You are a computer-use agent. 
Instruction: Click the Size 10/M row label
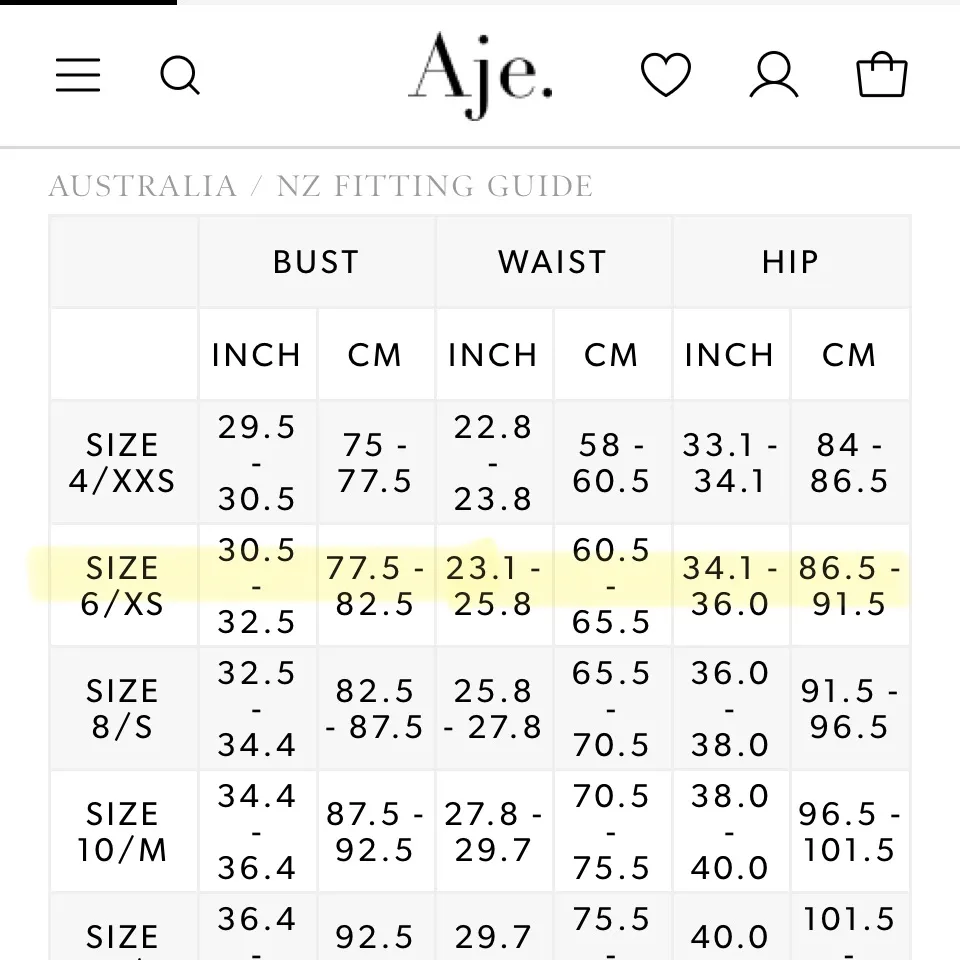pyautogui.click(x=122, y=832)
